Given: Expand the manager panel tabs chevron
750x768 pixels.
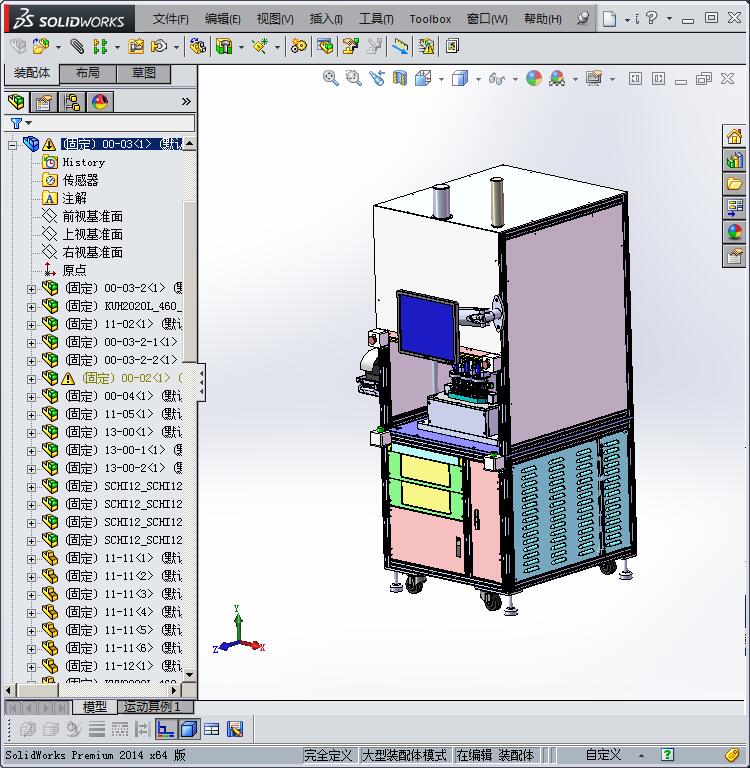Looking at the screenshot, I should coord(186,101).
